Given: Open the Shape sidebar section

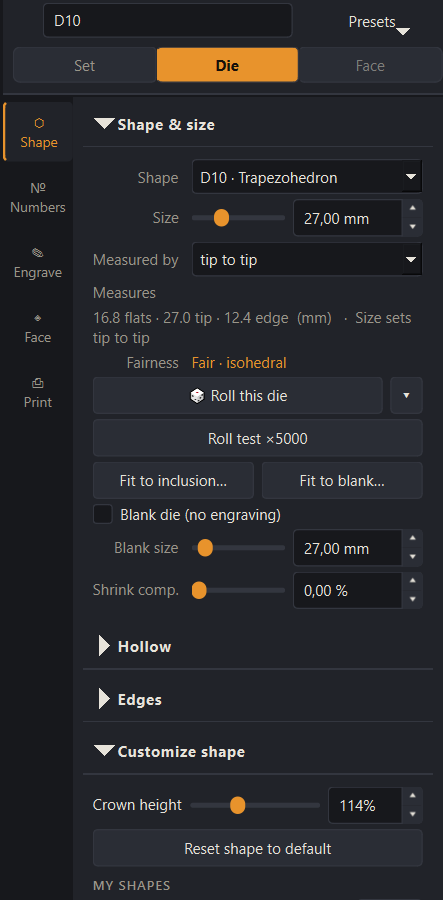Looking at the screenshot, I should [38, 133].
